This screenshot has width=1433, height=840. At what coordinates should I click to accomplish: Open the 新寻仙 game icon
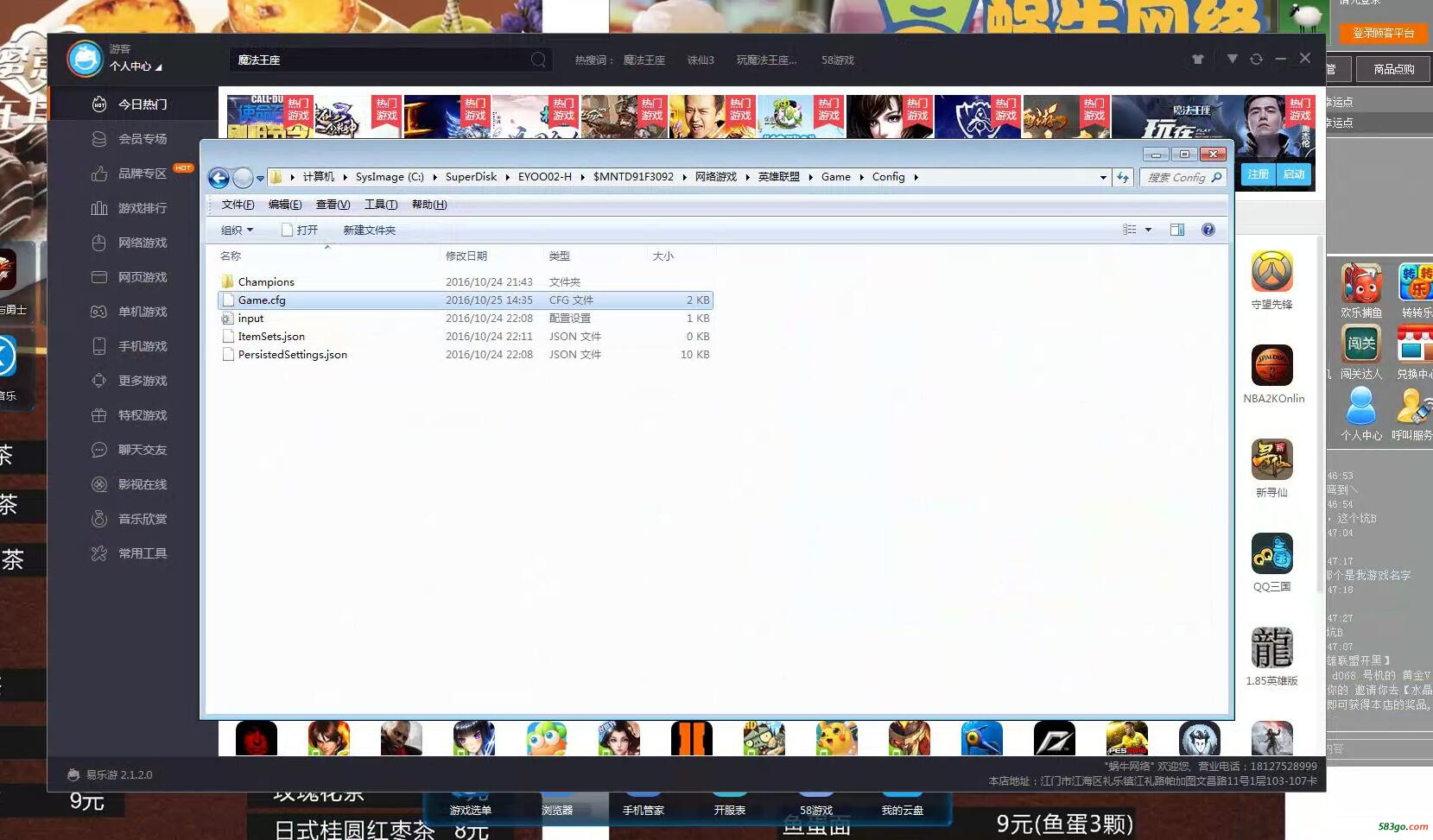(x=1271, y=459)
